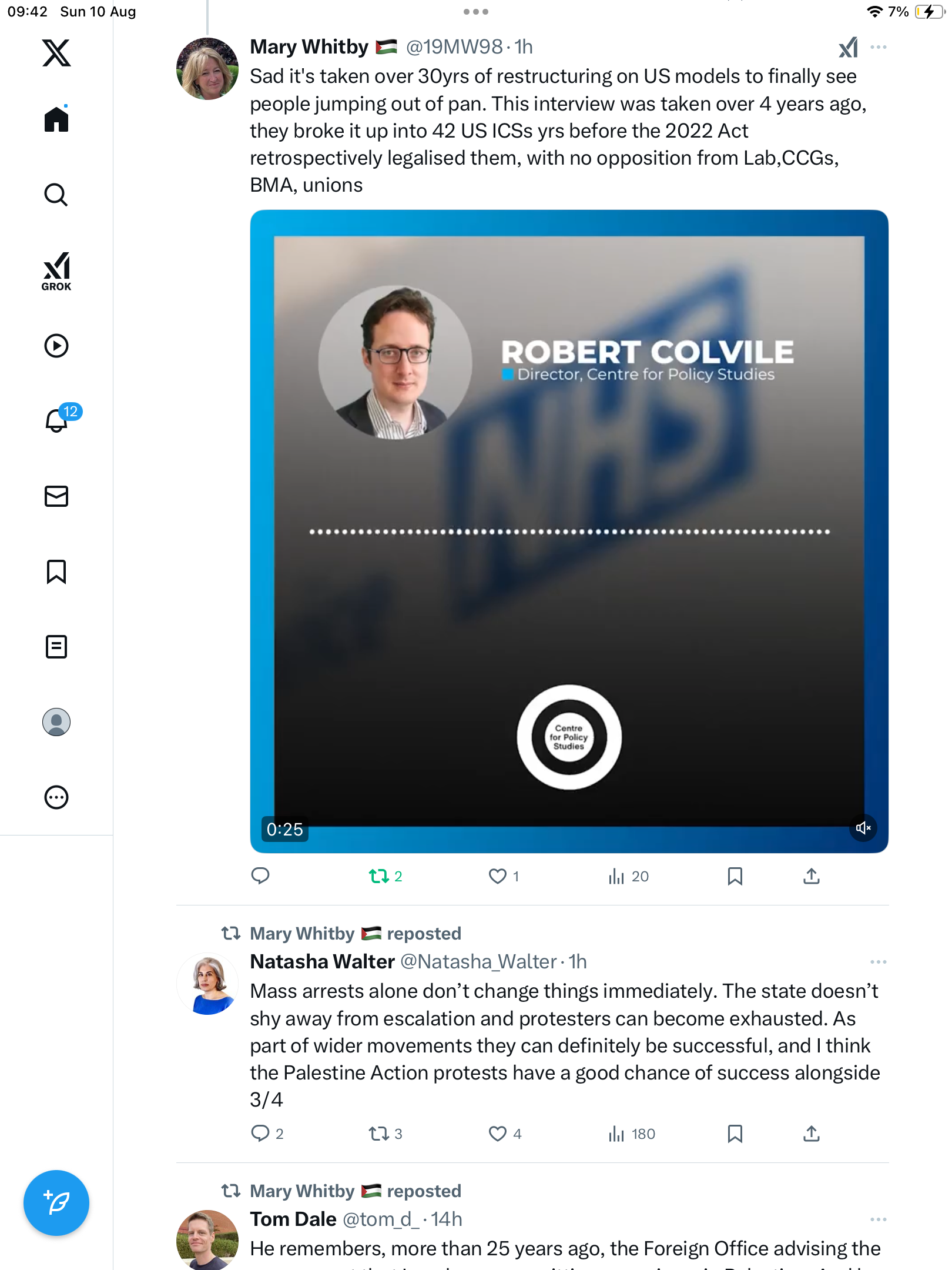Open the Lists icon in sidebar
Viewport: 952px width, 1270px height.
[56, 647]
